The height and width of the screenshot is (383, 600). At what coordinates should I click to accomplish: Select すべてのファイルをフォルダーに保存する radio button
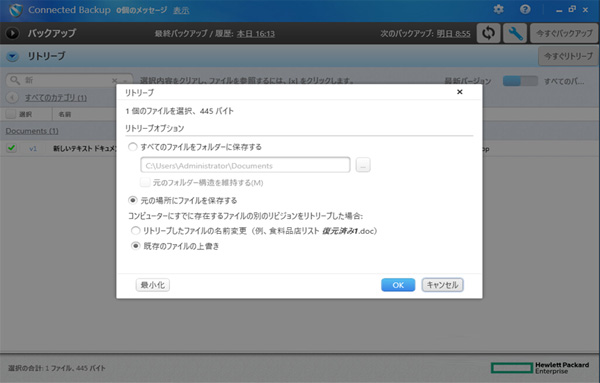pyautogui.click(x=132, y=147)
